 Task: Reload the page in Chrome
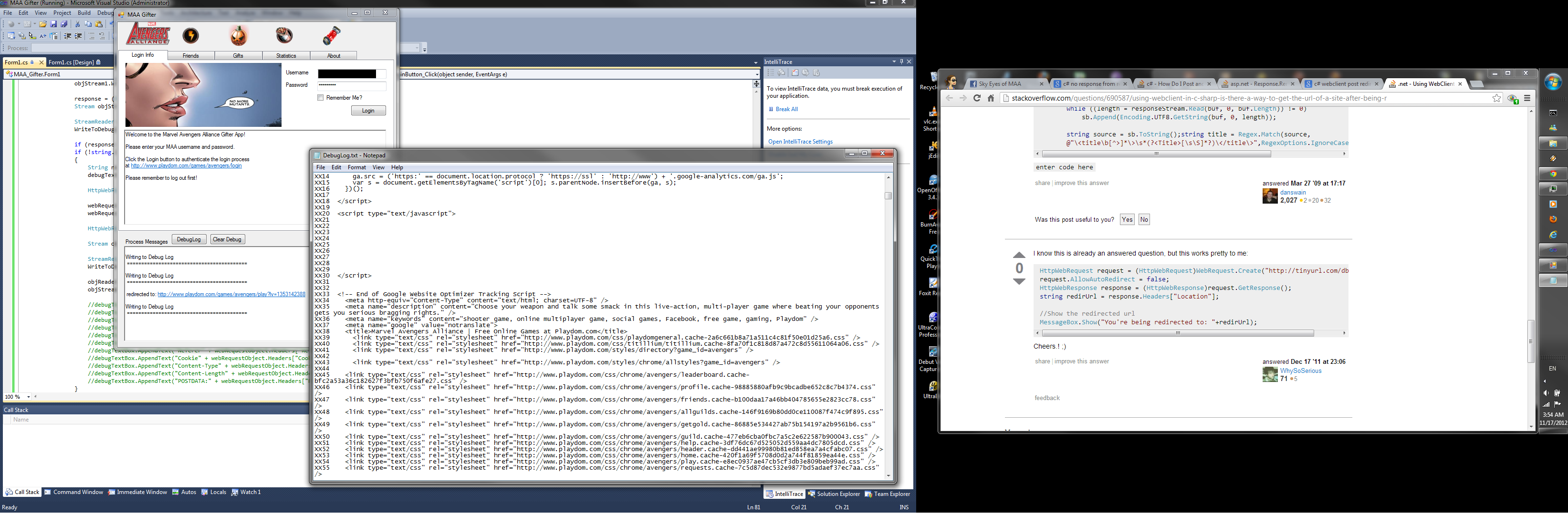pos(976,99)
